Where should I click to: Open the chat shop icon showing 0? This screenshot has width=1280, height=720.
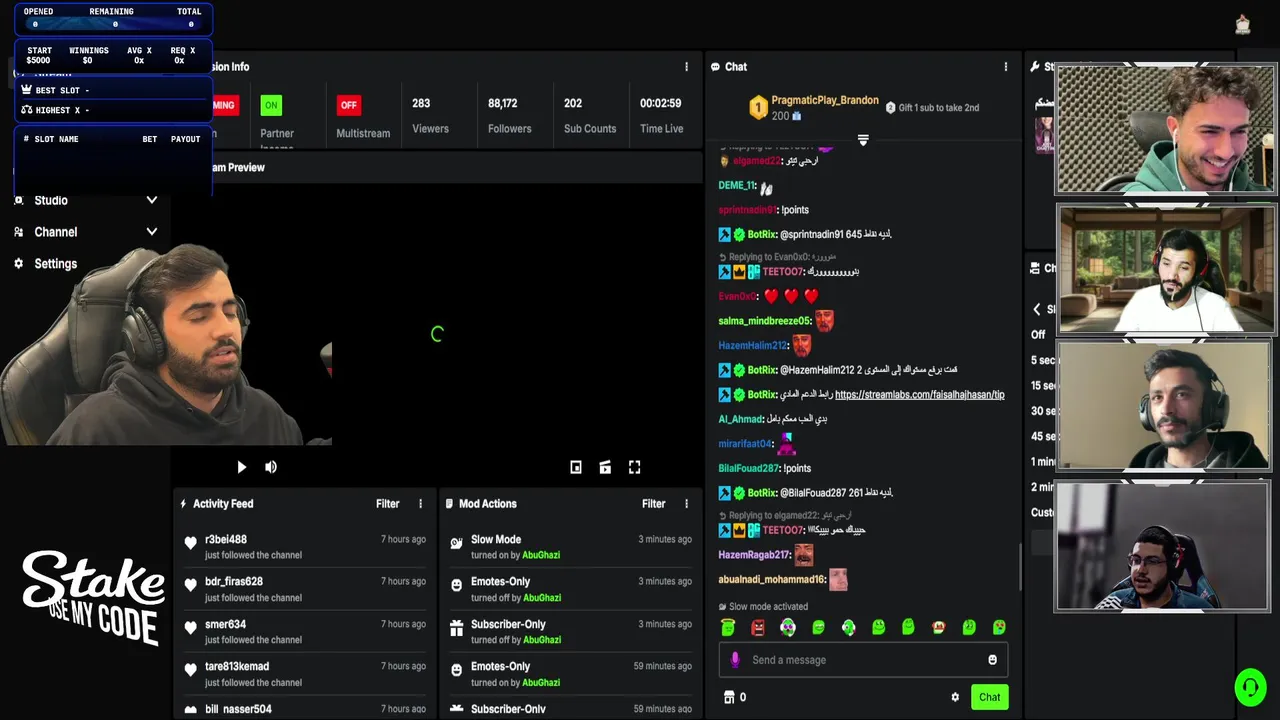pos(729,697)
